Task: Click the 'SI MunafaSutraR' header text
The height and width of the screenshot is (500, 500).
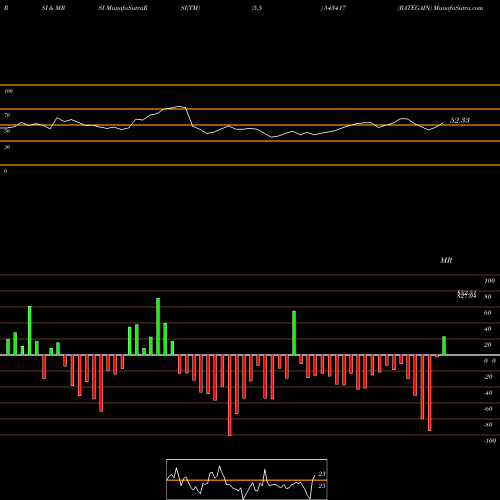Action: tap(123, 8)
